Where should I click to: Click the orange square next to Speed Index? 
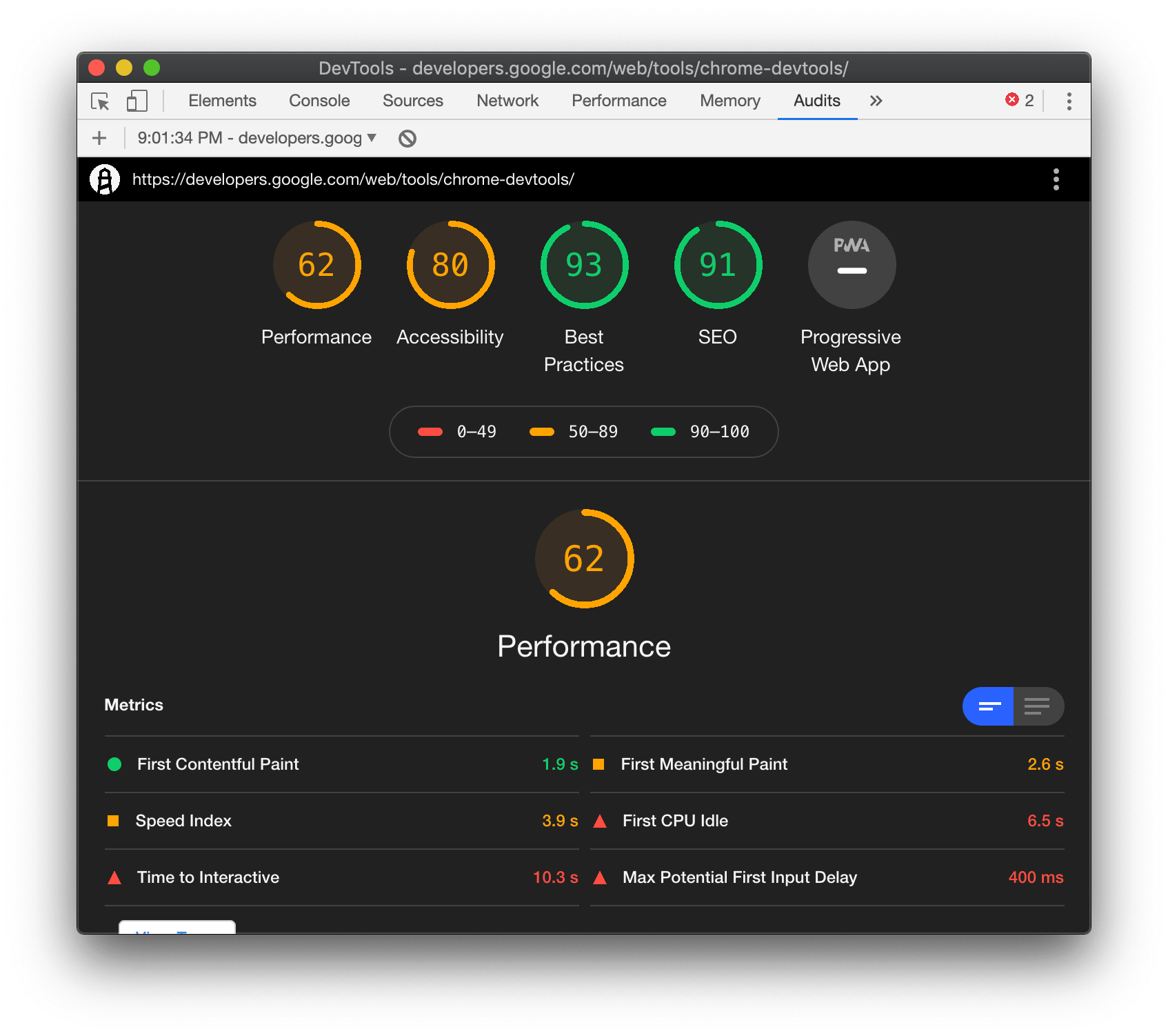(114, 821)
